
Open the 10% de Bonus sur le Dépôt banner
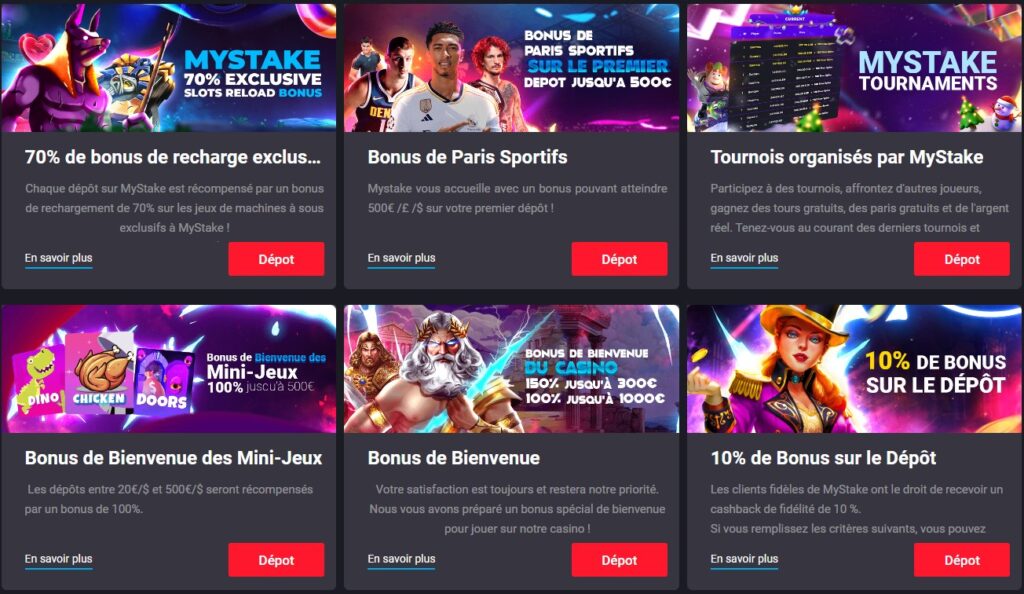click(854, 369)
